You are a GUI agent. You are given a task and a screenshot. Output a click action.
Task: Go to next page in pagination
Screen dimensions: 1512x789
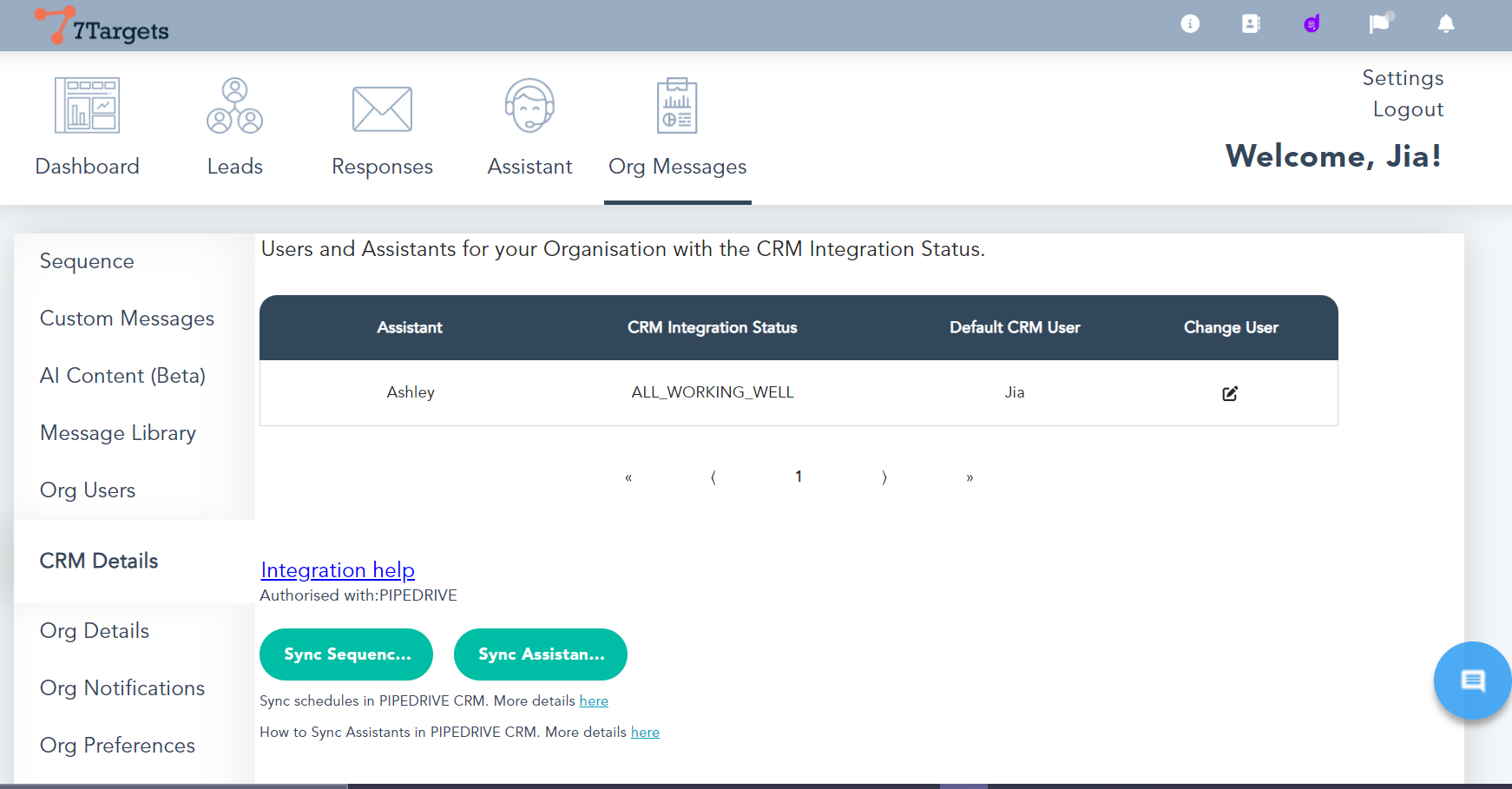(x=884, y=477)
